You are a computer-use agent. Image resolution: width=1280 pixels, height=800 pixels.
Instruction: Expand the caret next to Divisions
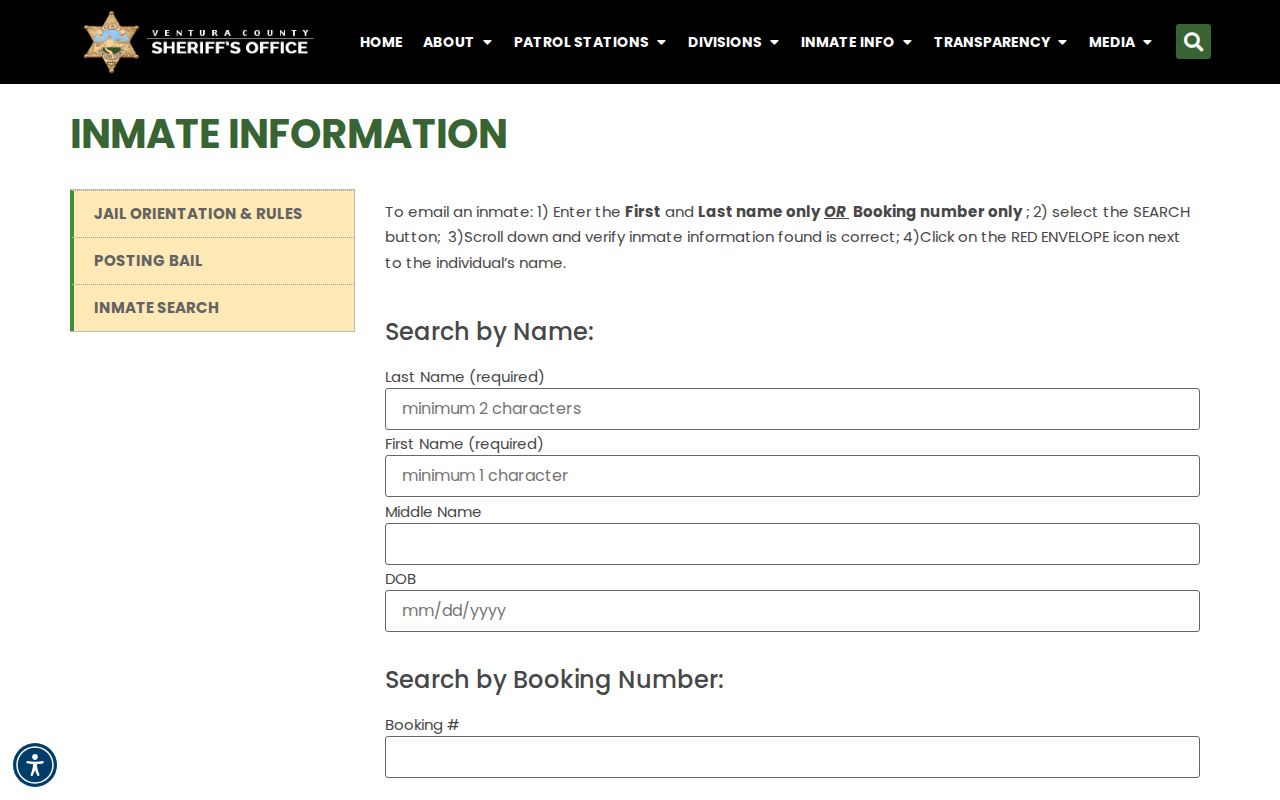(774, 43)
